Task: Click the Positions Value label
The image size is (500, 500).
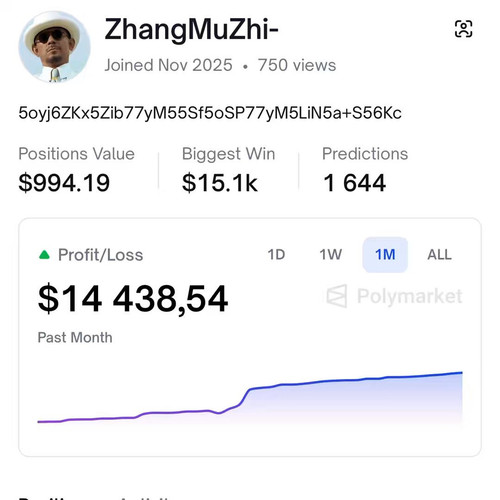Action: pyautogui.click(x=76, y=154)
